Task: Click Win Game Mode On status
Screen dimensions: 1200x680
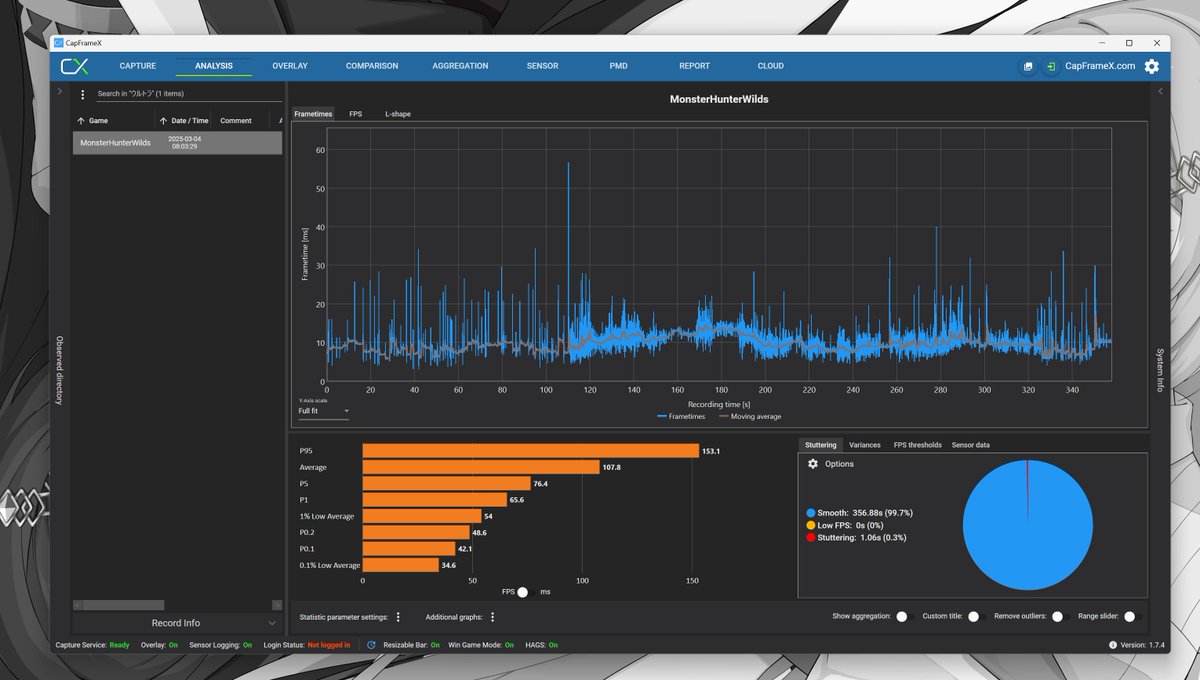Action: coord(481,645)
